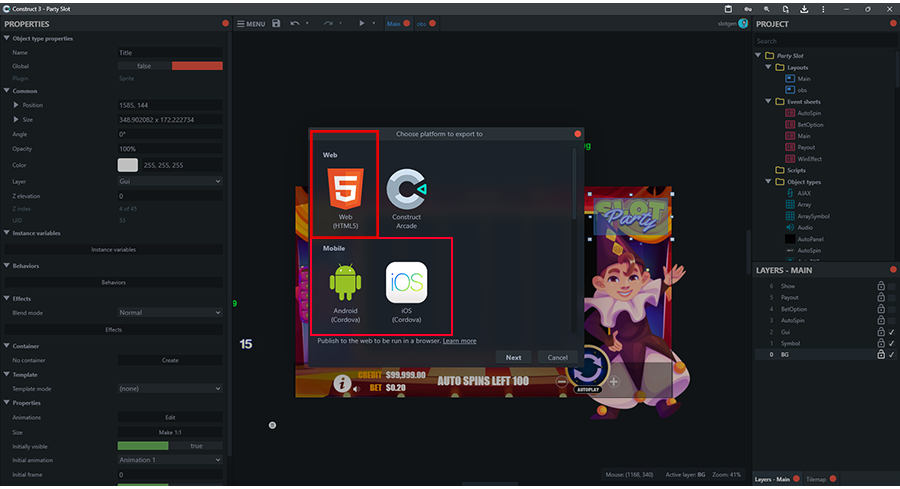Toggle lock on the Show layer
The width and height of the screenshot is (900, 489).
click(880, 286)
